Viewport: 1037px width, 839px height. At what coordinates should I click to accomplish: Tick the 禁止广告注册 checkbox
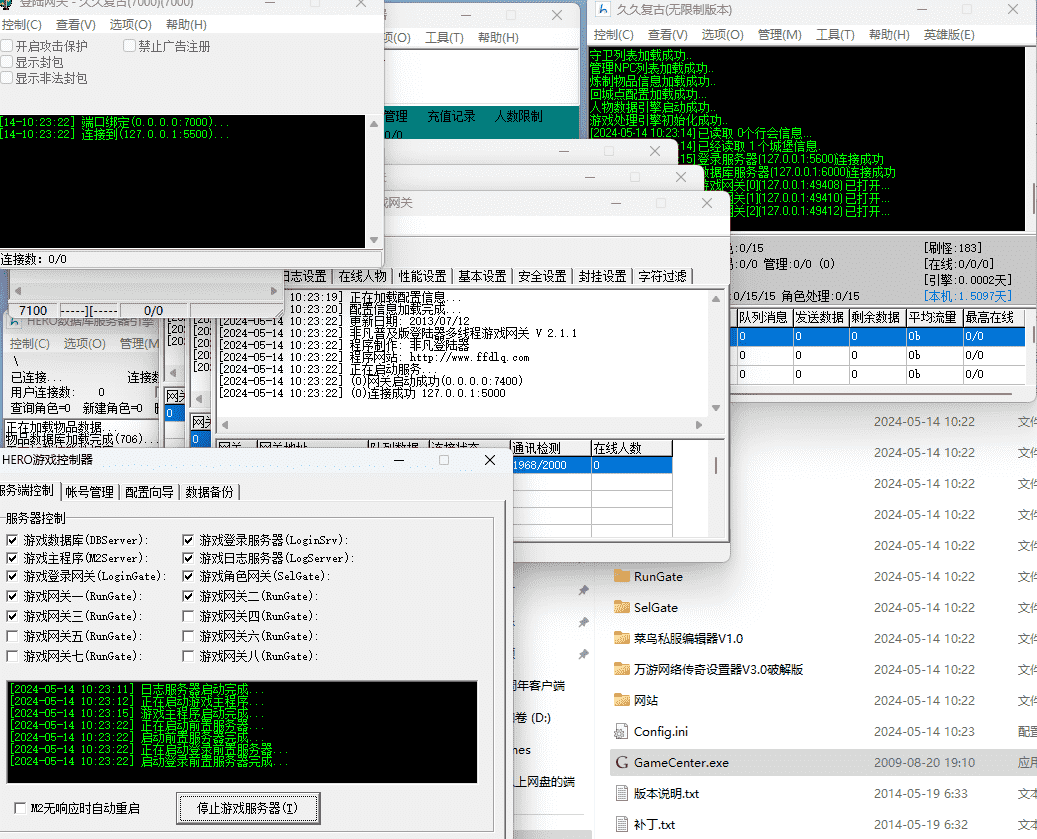pos(130,46)
